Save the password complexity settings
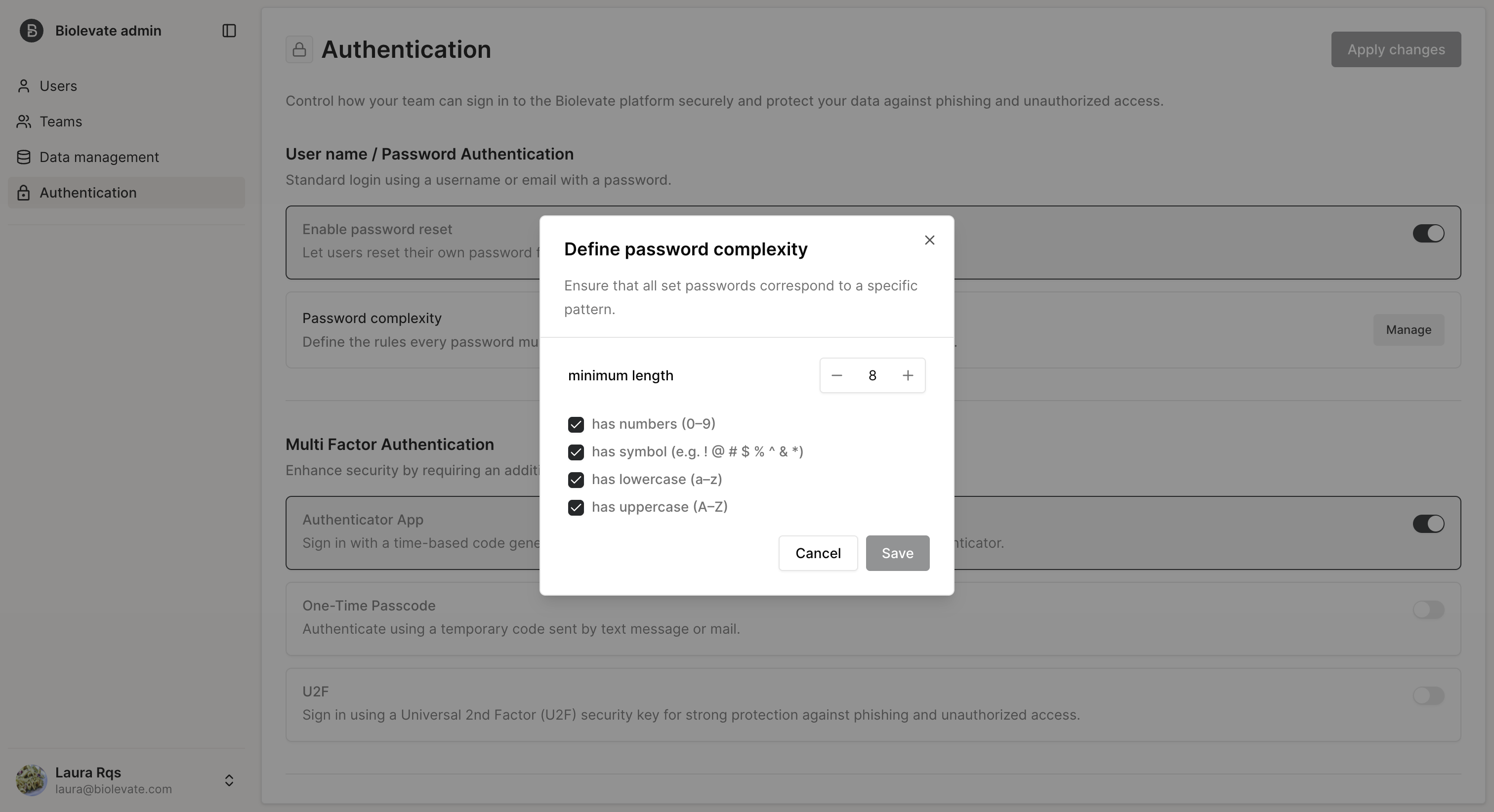 [897, 553]
